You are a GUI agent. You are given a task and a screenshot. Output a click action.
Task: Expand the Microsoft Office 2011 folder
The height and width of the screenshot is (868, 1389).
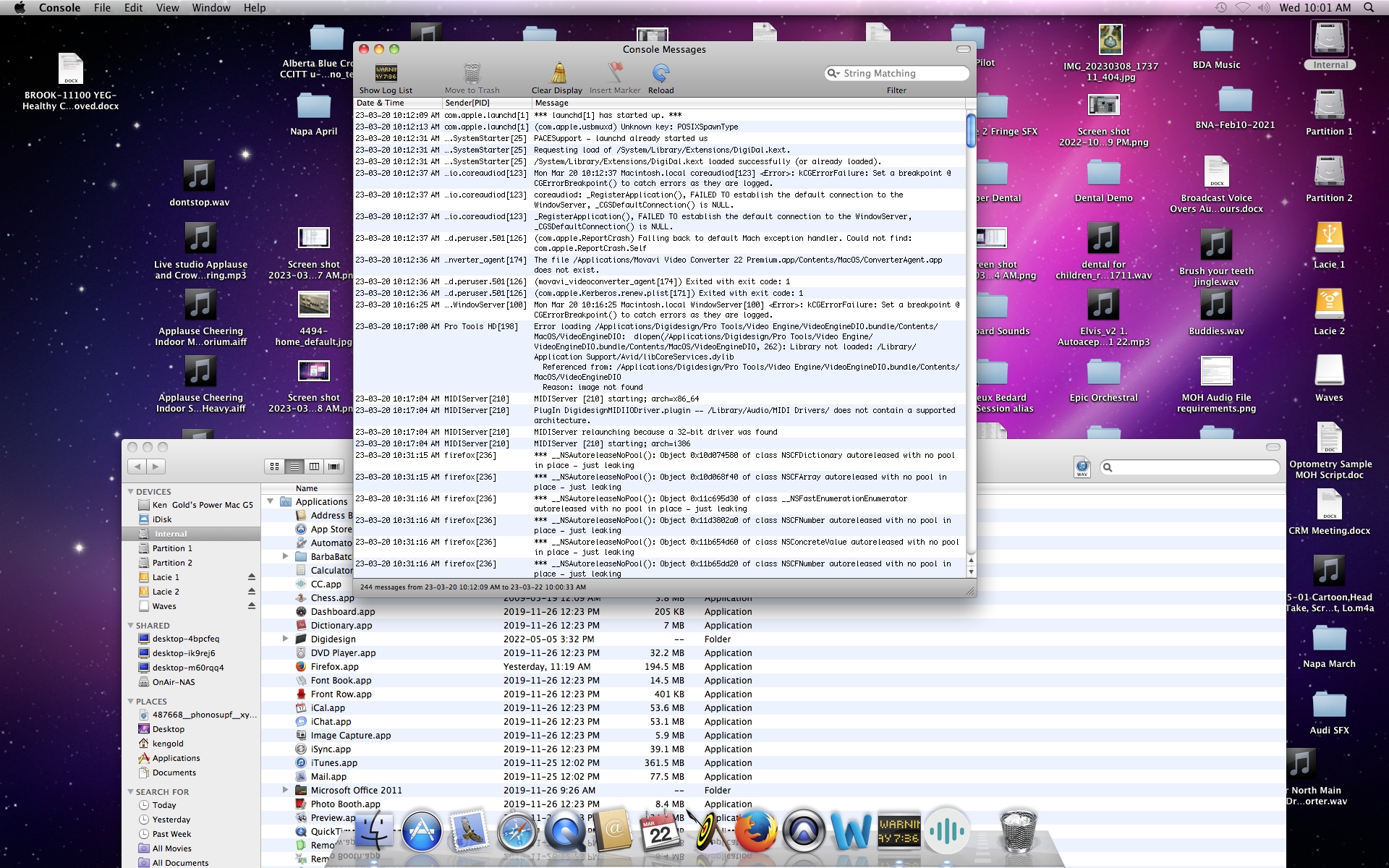point(285,790)
